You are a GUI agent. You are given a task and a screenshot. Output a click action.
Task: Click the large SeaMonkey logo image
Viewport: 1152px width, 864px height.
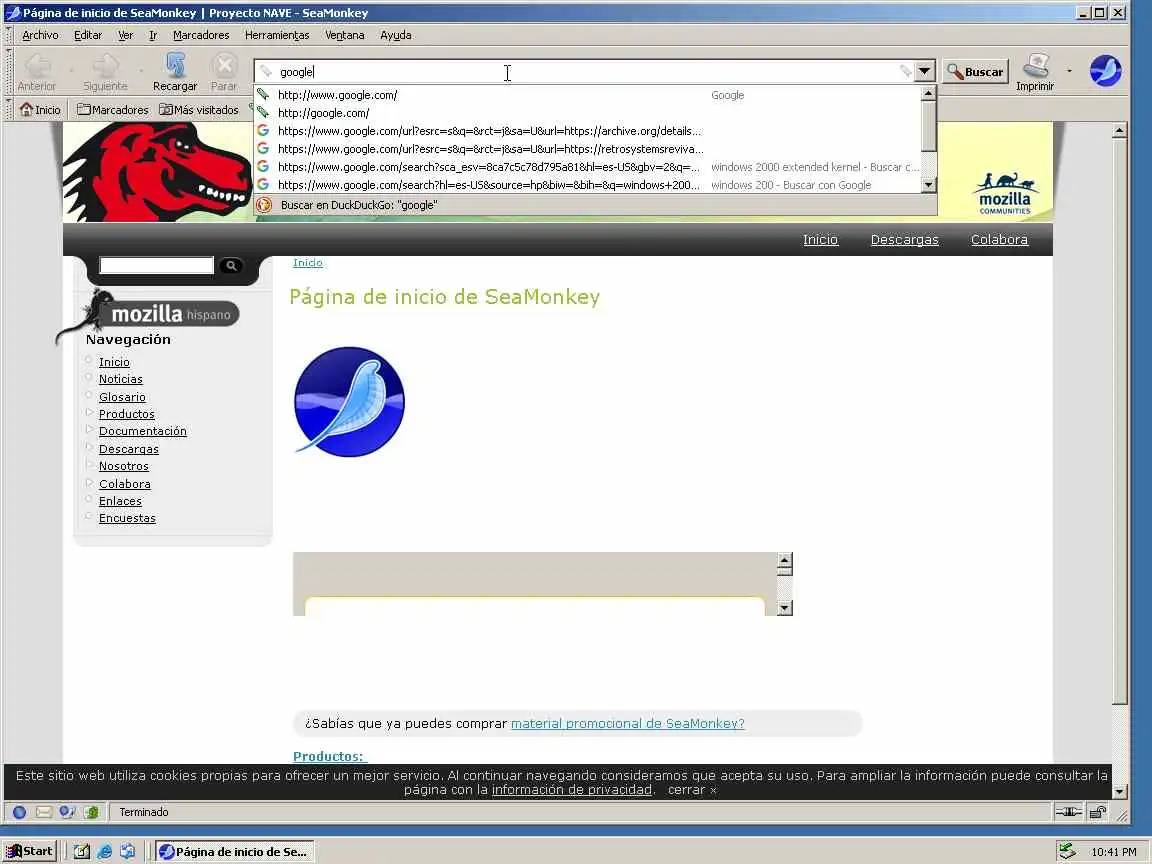349,402
